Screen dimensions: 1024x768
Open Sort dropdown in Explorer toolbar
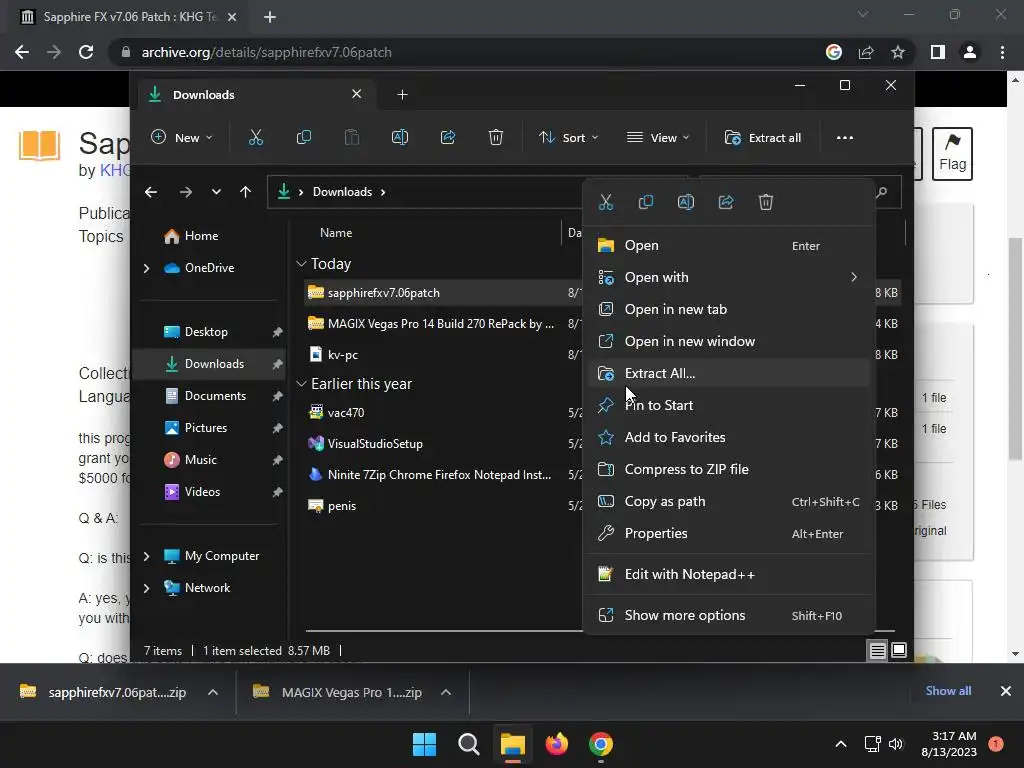(568, 138)
